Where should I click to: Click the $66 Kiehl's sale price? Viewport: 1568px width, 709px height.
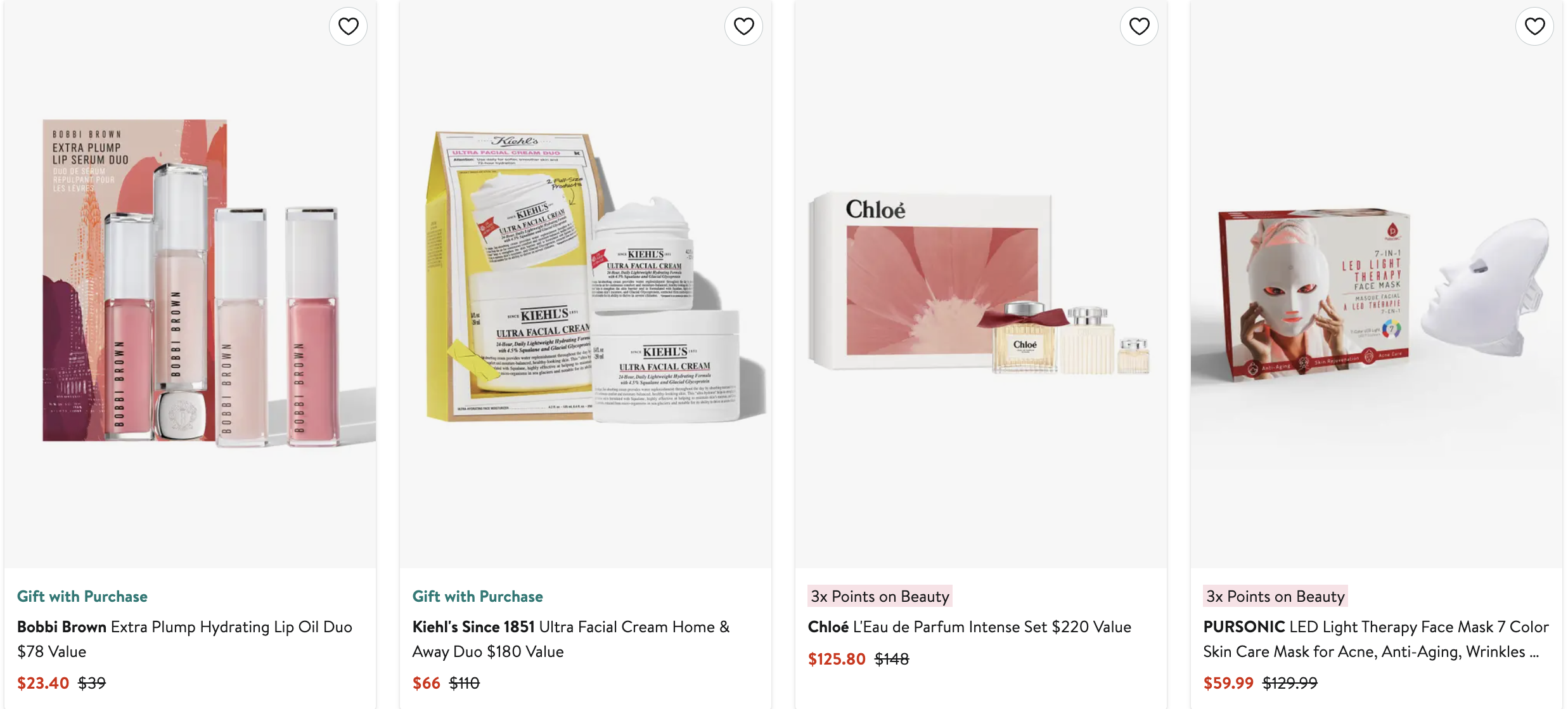426,683
